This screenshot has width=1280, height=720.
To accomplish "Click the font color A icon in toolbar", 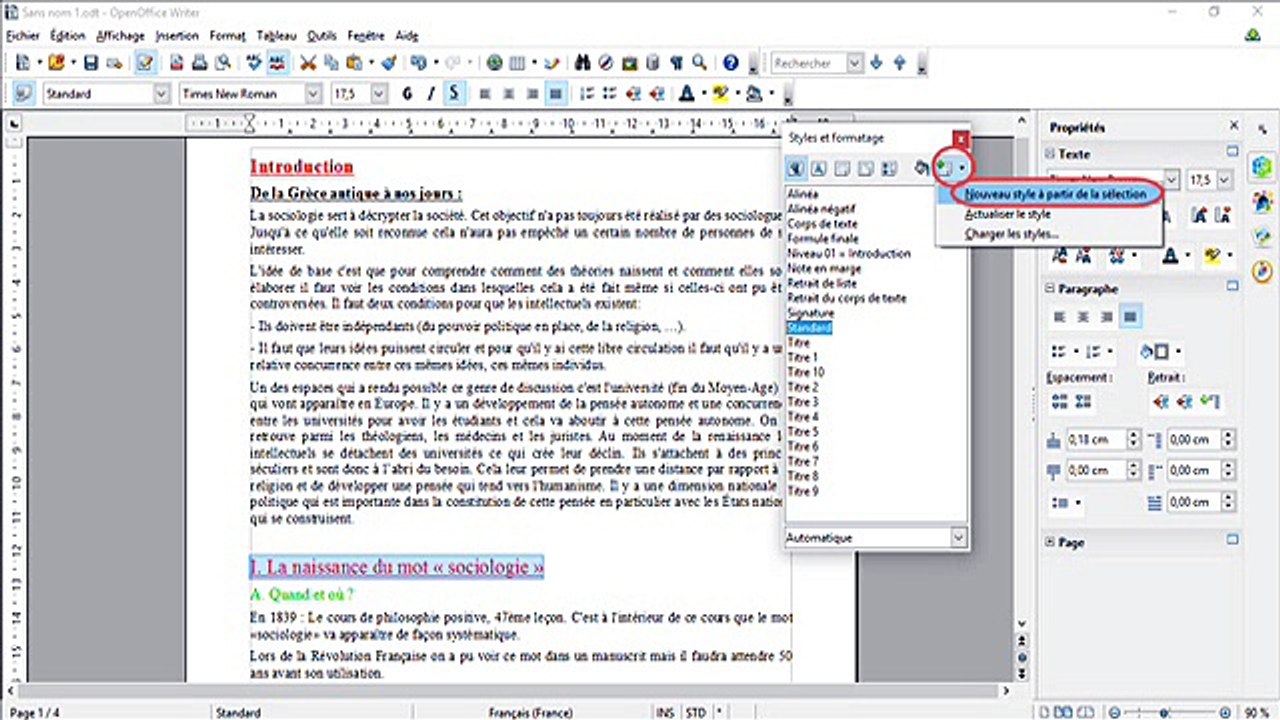I will 686,94.
